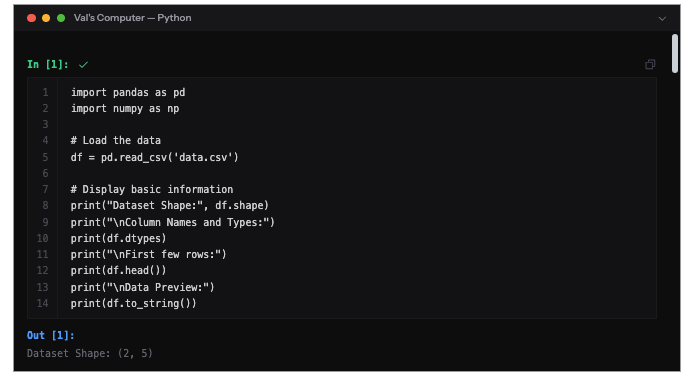The width and height of the screenshot is (684, 378).
Task: Click the line 'import numpy as np'
Action: pos(125,109)
